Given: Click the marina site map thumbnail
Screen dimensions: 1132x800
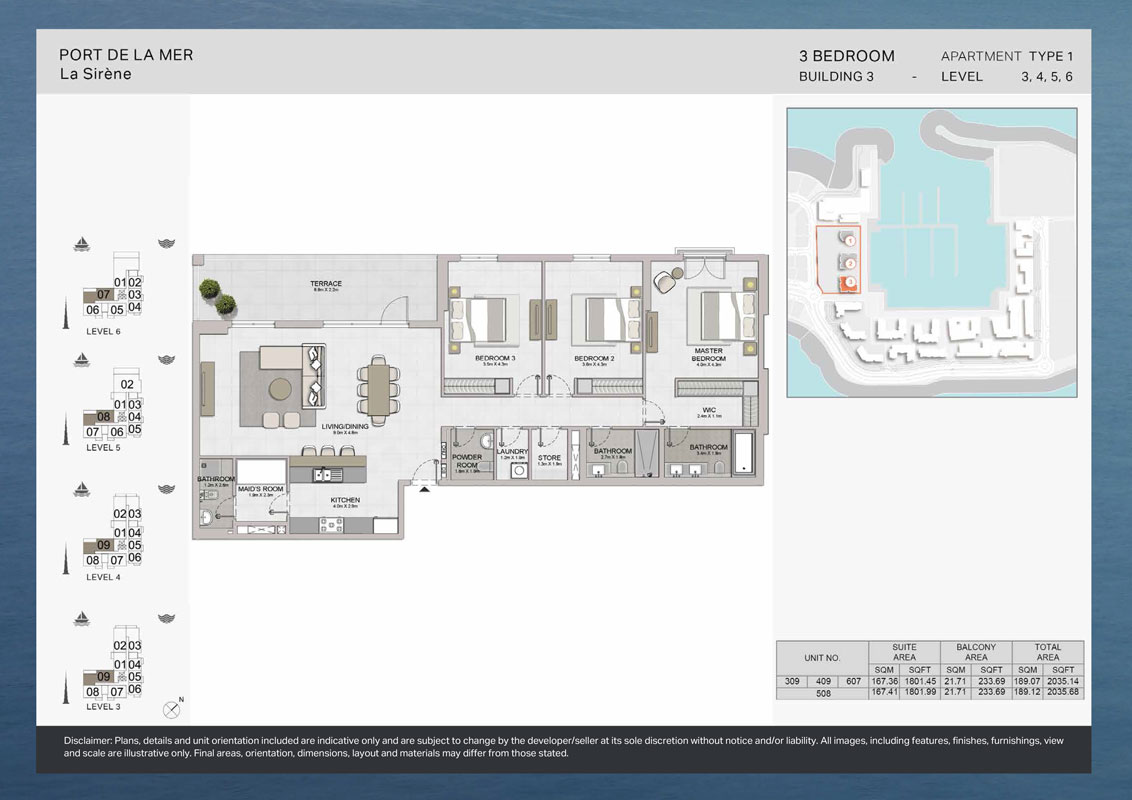Looking at the screenshot, I should point(931,253).
